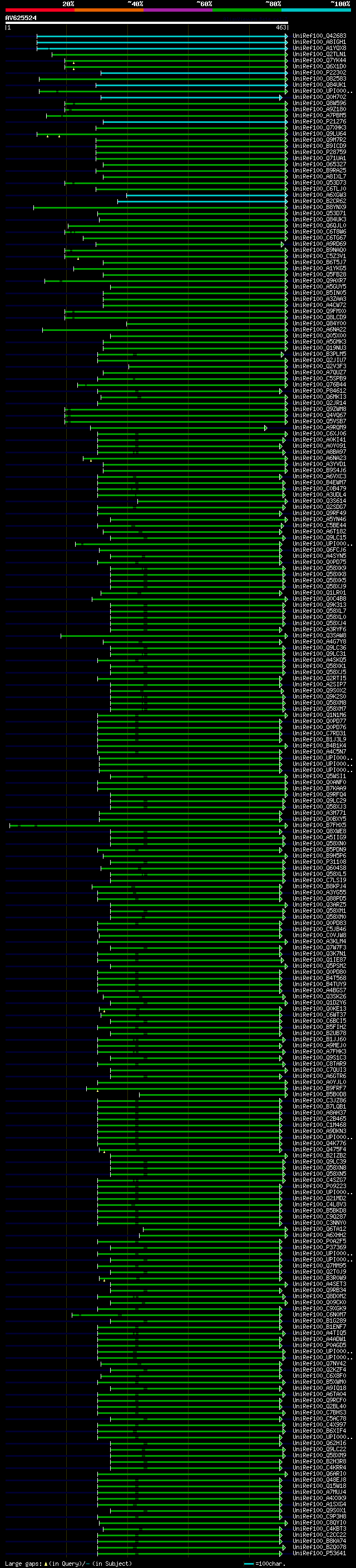The height and width of the screenshot is (1568, 356).
Task: Select the UniRef100_P84612 label
Action: [x=319, y=391]
